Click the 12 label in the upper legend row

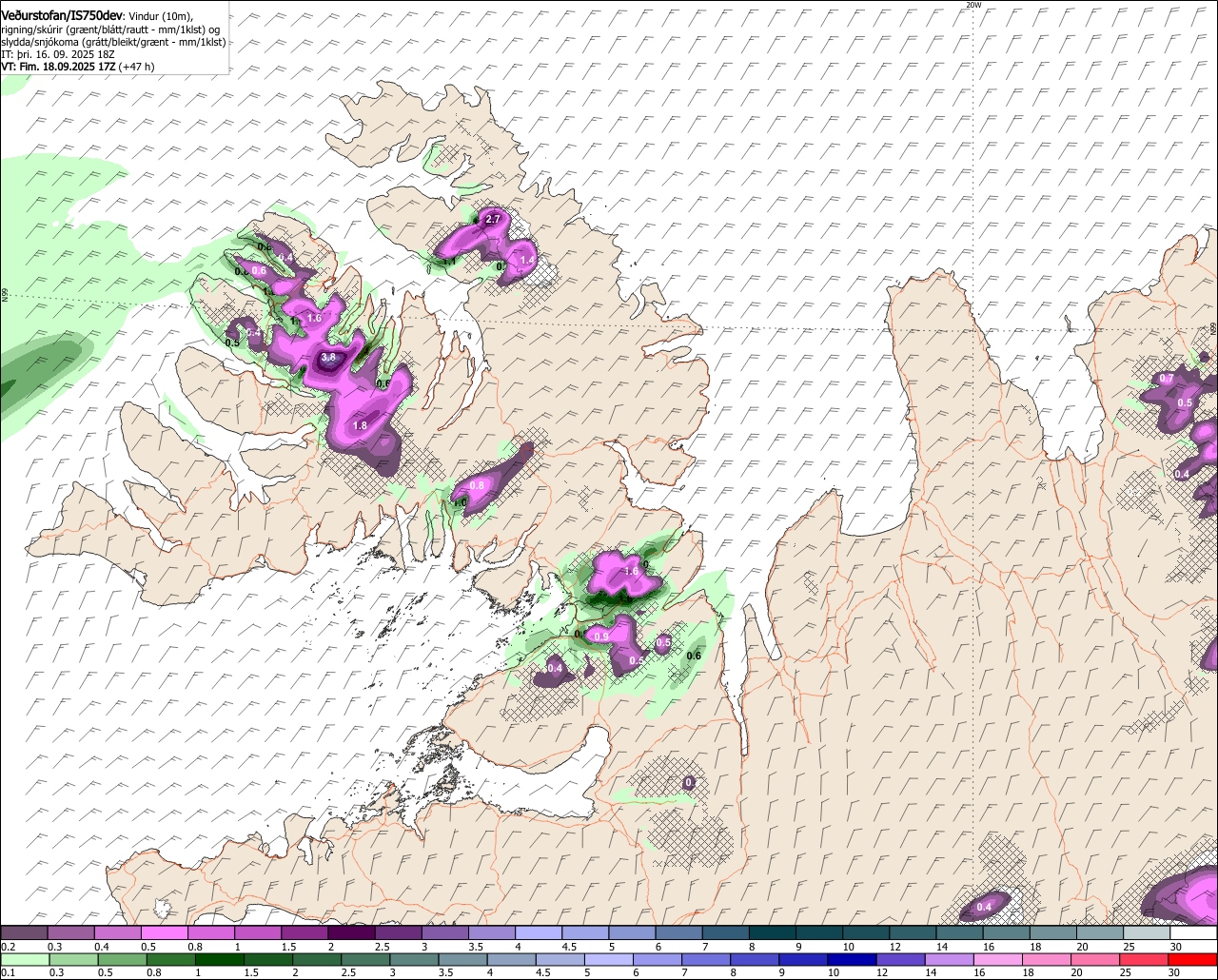click(894, 947)
